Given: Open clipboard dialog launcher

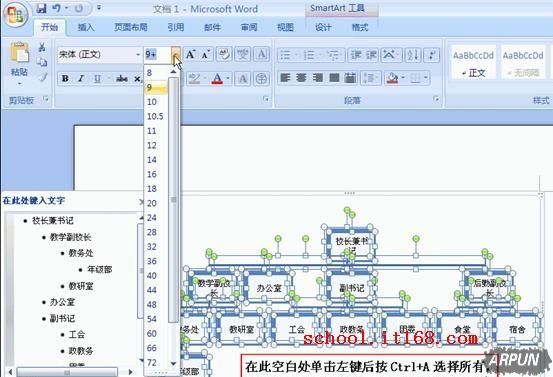Looking at the screenshot, I should [x=46, y=99].
